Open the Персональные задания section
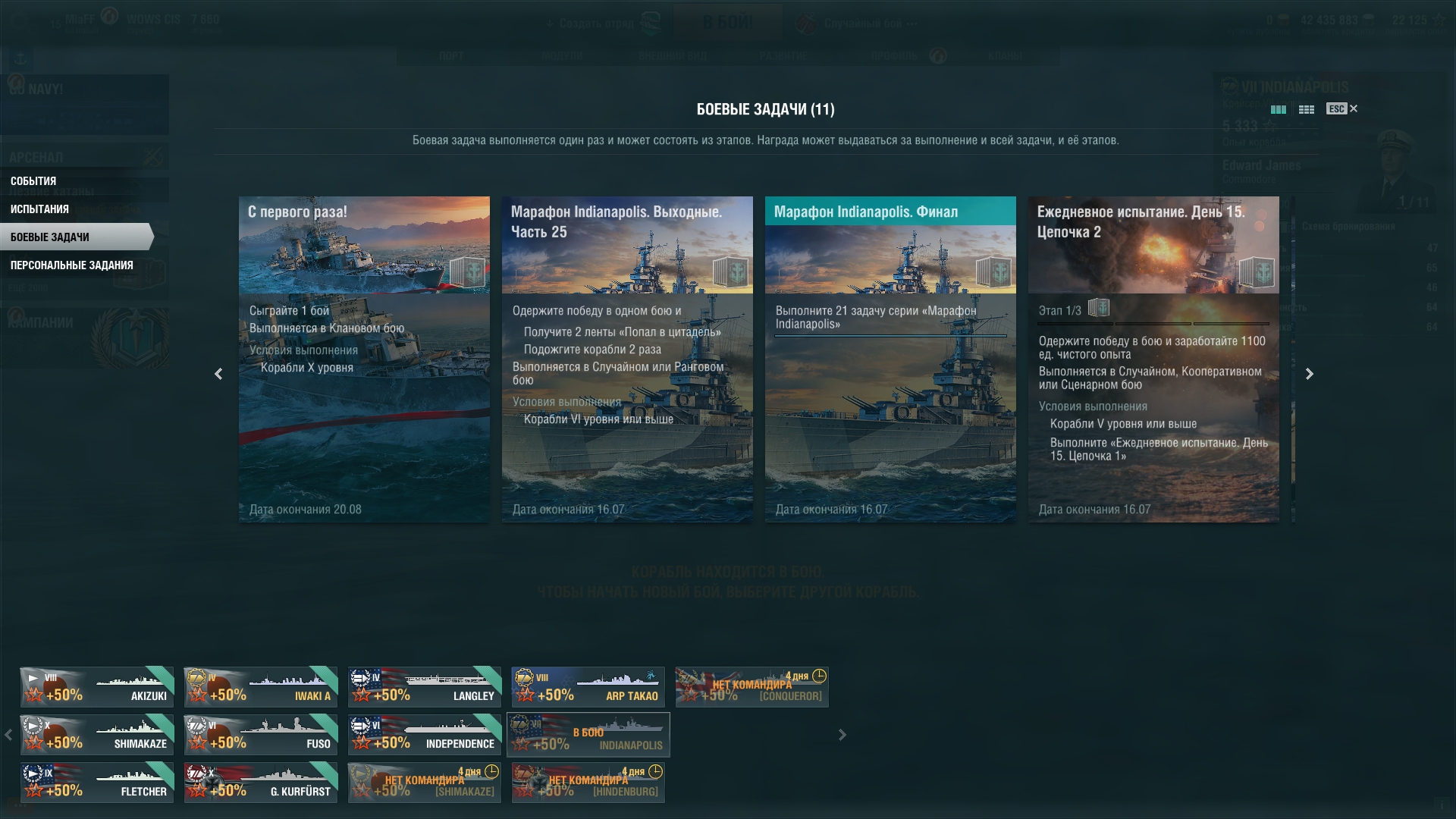Image resolution: width=1456 pixels, height=819 pixels. pos(72,265)
